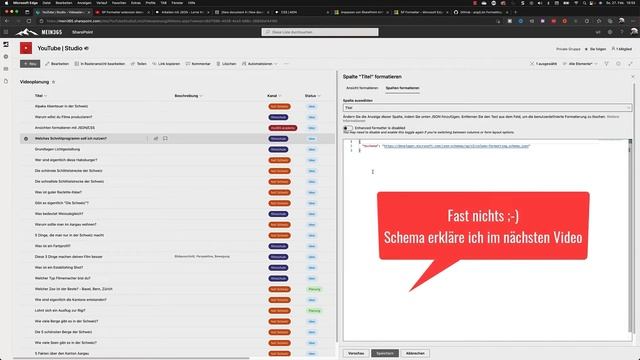The width and height of the screenshot is (640, 360).
Task: Open the 'Spalte auswählen' Titel dropdown
Action: click(487, 108)
